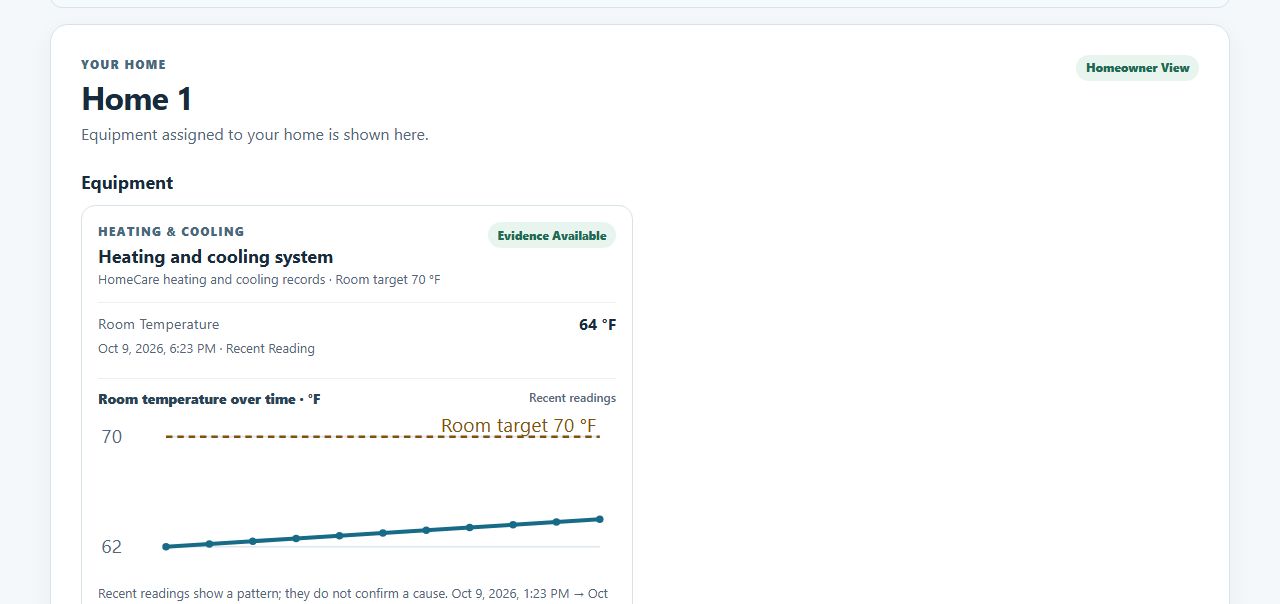Click the Homeowner View badge
The image size is (1280, 604).
[x=1137, y=68]
